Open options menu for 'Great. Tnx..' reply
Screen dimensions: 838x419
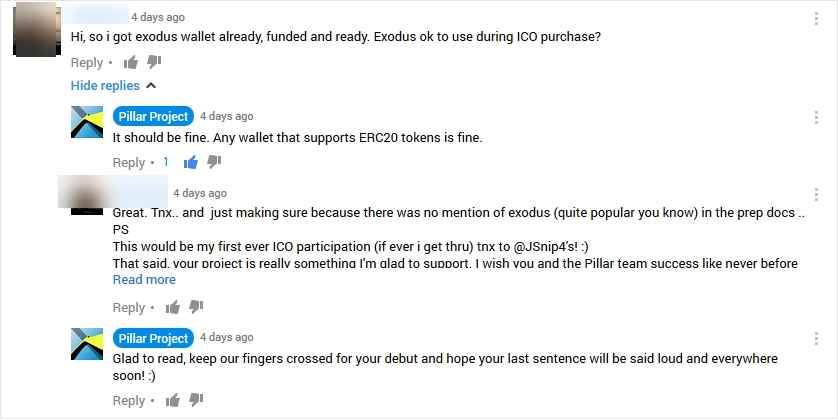pyautogui.click(x=816, y=194)
